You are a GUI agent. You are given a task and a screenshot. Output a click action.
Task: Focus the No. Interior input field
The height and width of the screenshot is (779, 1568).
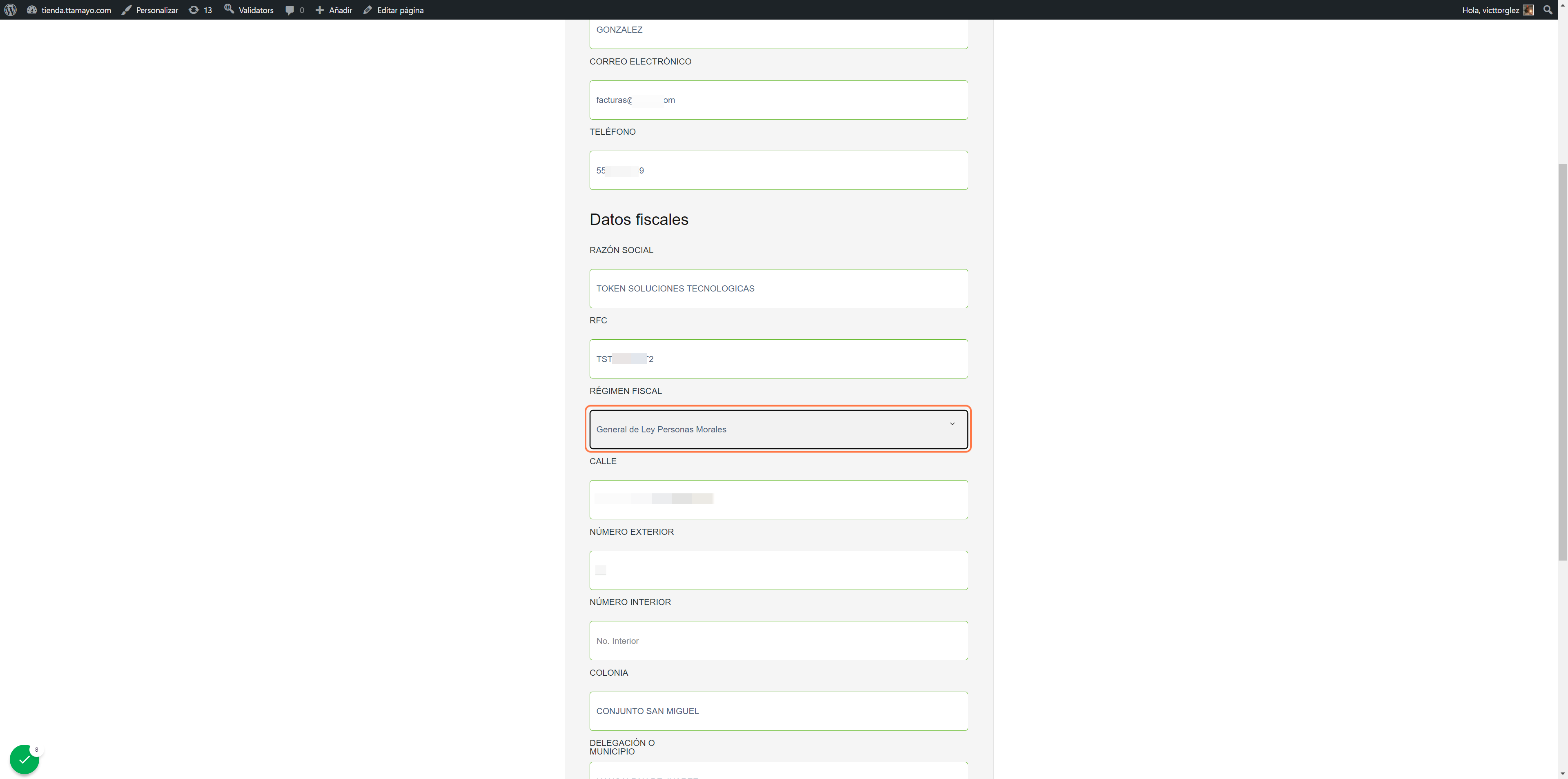(x=779, y=640)
